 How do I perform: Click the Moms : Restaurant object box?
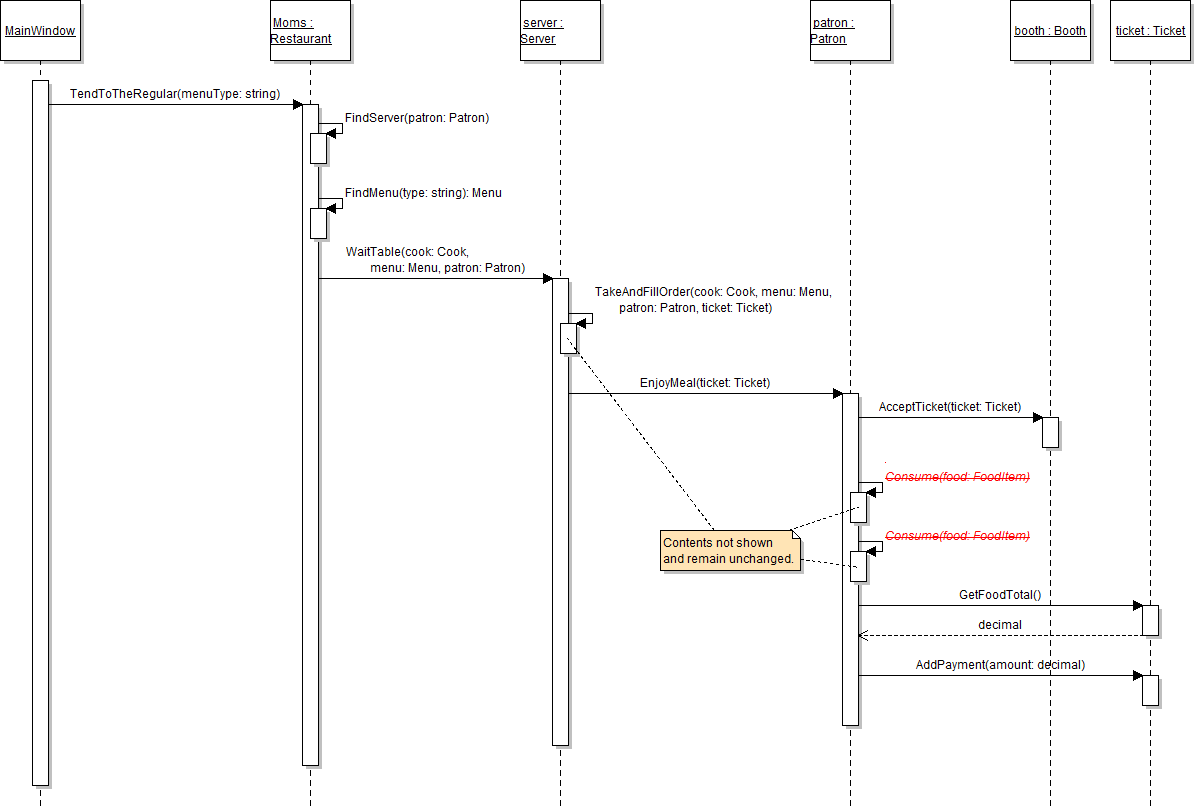[310, 31]
